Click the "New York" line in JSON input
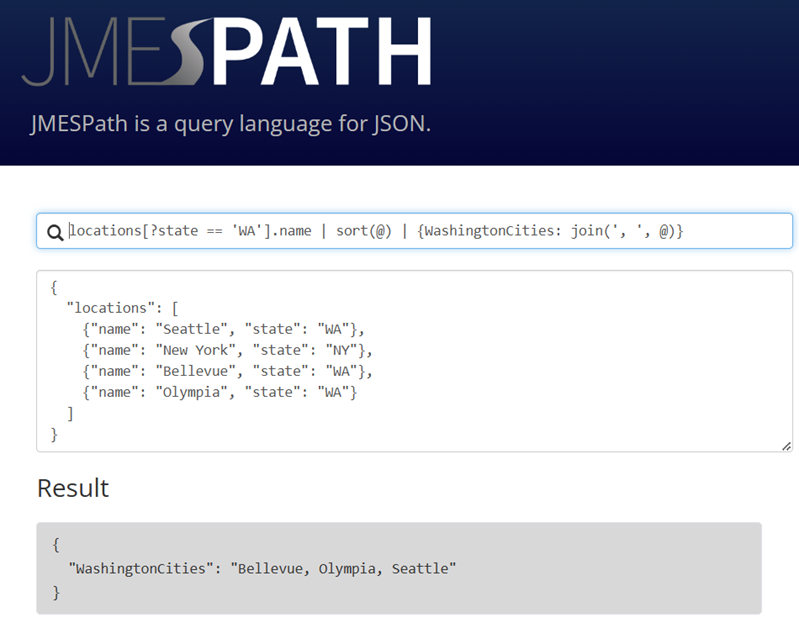Viewport: 799px width, 623px height. click(227, 350)
